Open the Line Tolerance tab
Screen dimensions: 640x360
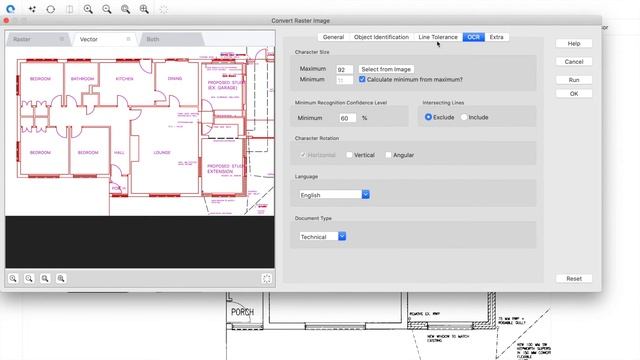[x=438, y=37]
